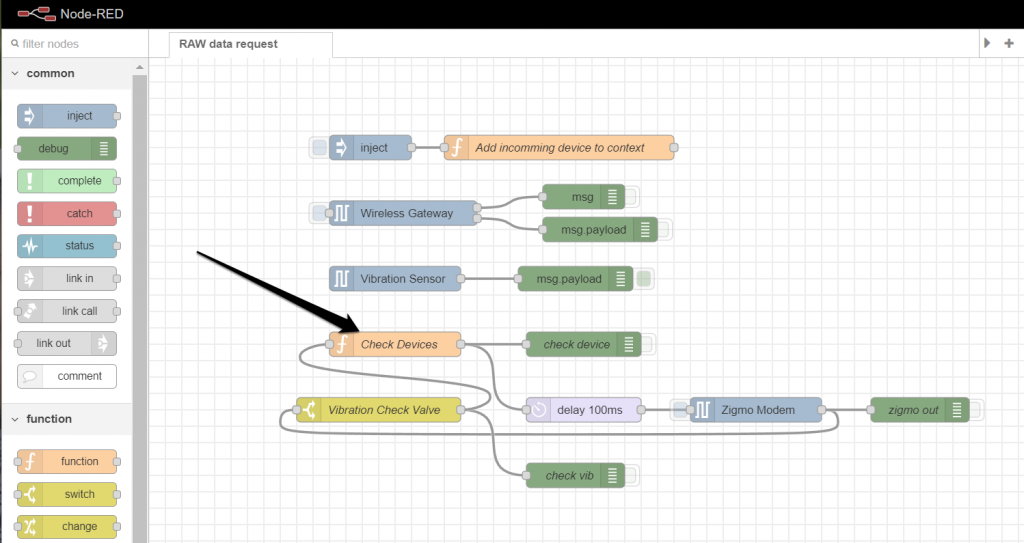Toggle the zigmo out debug output

point(975,410)
